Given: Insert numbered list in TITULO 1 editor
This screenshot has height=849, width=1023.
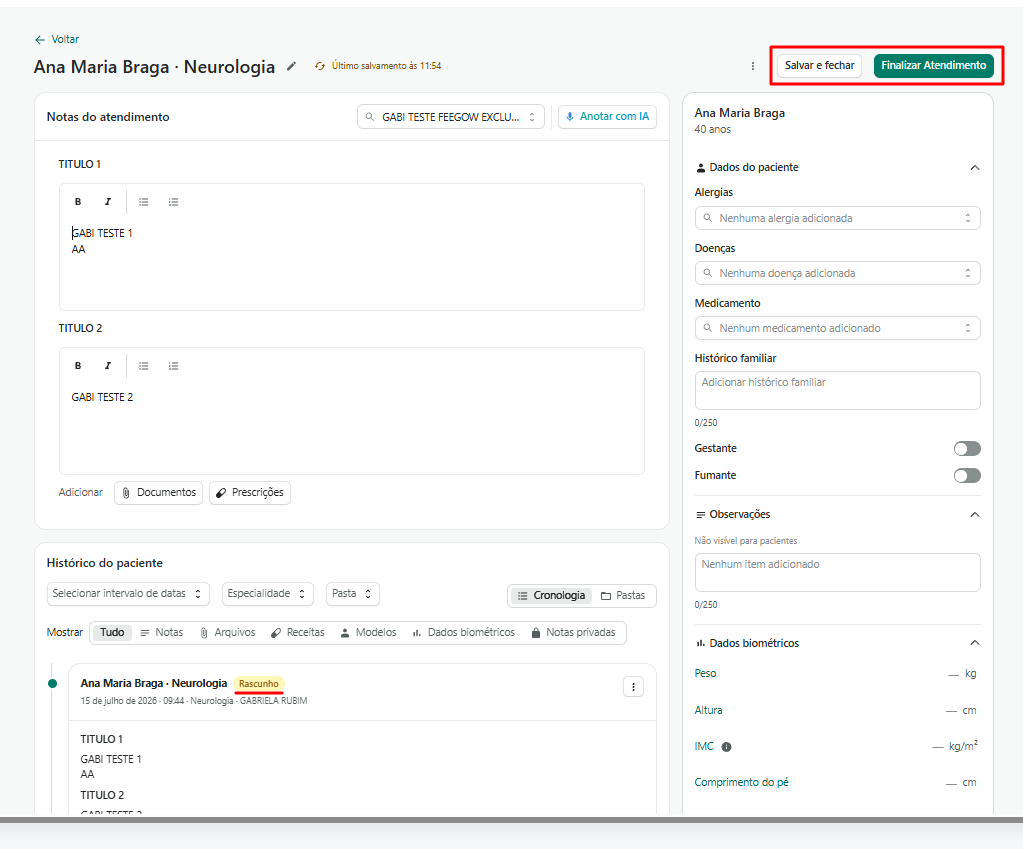Looking at the screenshot, I should [x=174, y=202].
